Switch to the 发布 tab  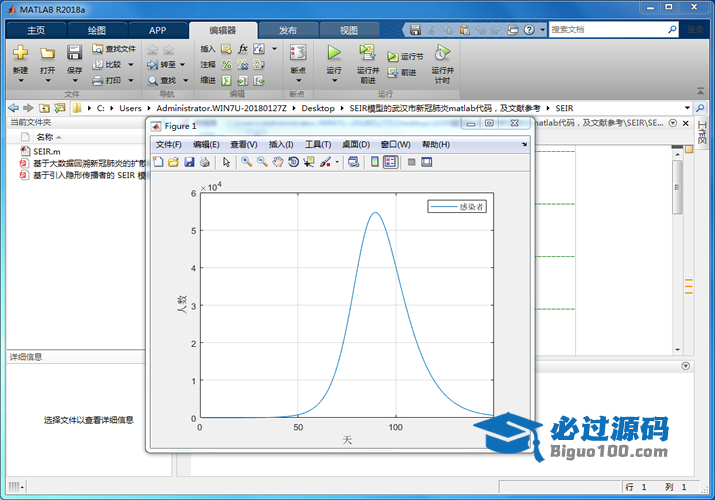(288, 30)
